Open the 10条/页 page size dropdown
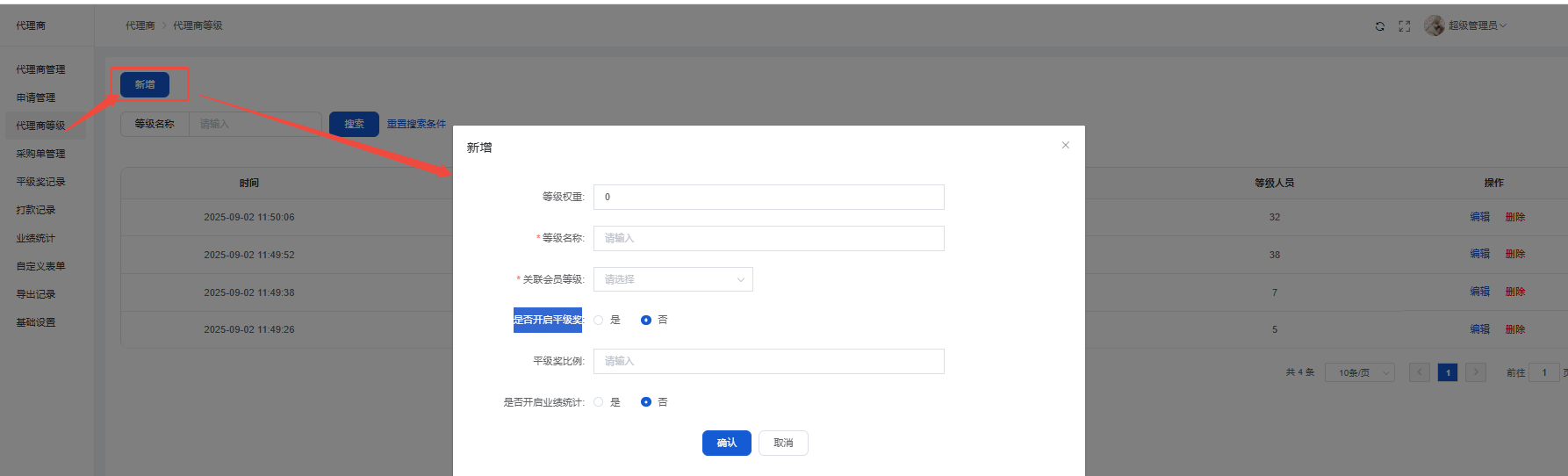1568x476 pixels. point(1359,372)
